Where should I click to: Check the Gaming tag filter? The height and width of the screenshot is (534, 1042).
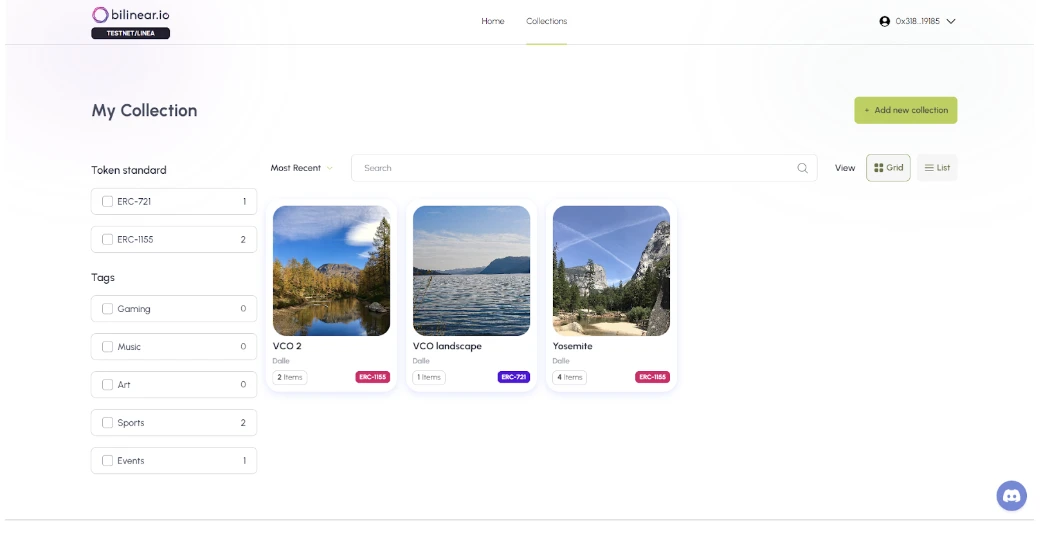107,309
